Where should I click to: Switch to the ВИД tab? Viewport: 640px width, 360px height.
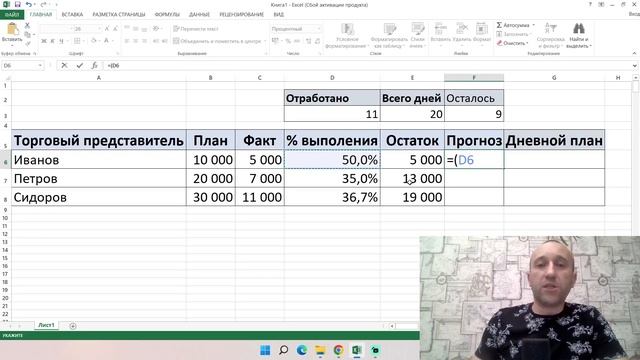(x=279, y=14)
